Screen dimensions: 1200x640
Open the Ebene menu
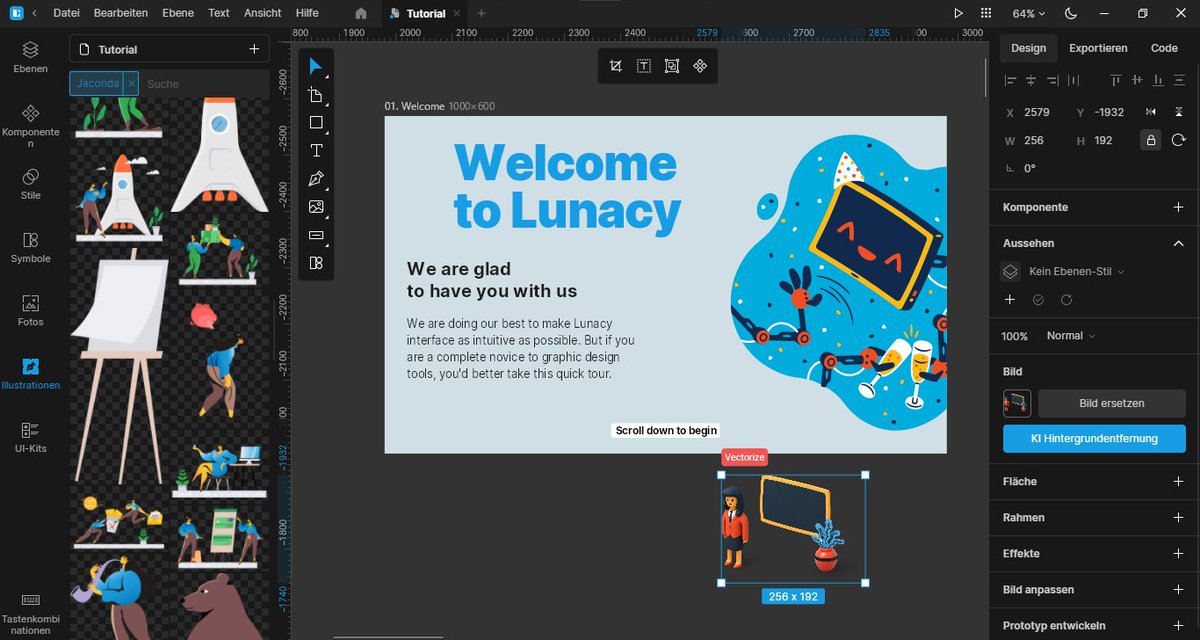click(178, 13)
